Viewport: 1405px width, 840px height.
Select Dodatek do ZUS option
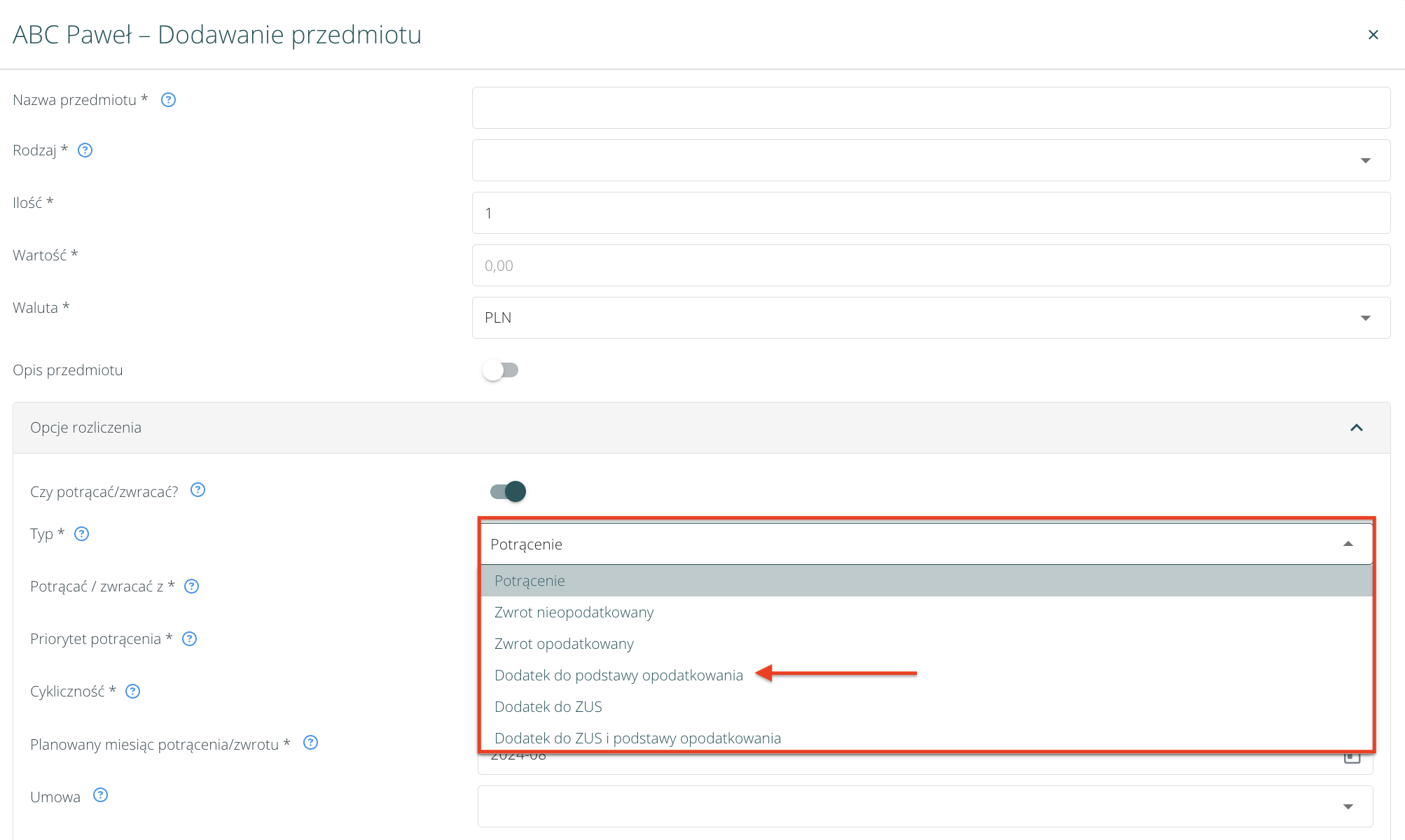[x=548, y=707]
